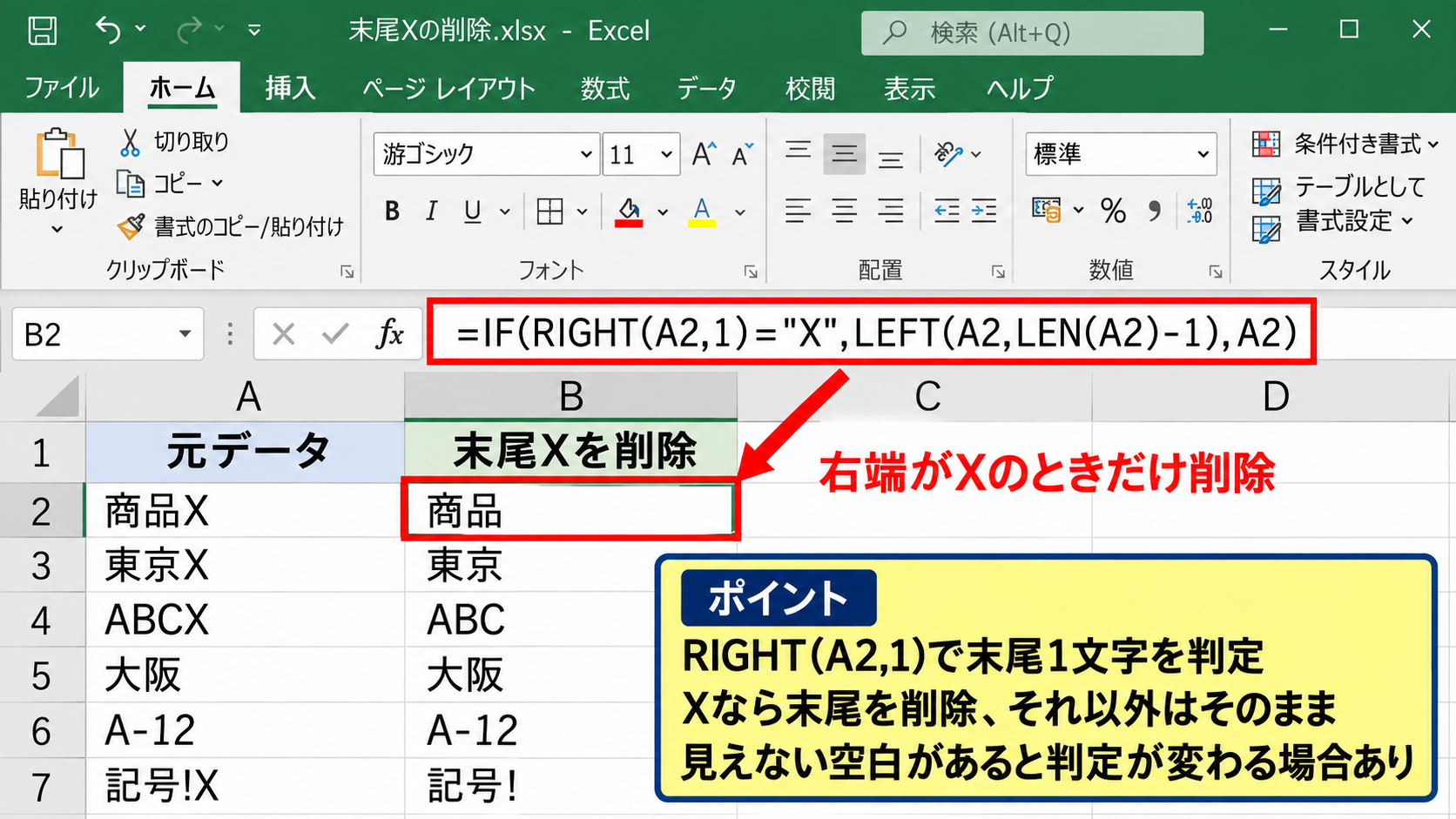
Task: Open the ヘルプ tab
Action: (x=1019, y=88)
